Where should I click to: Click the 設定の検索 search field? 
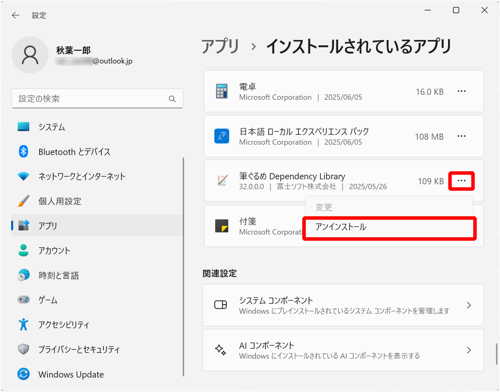click(97, 99)
